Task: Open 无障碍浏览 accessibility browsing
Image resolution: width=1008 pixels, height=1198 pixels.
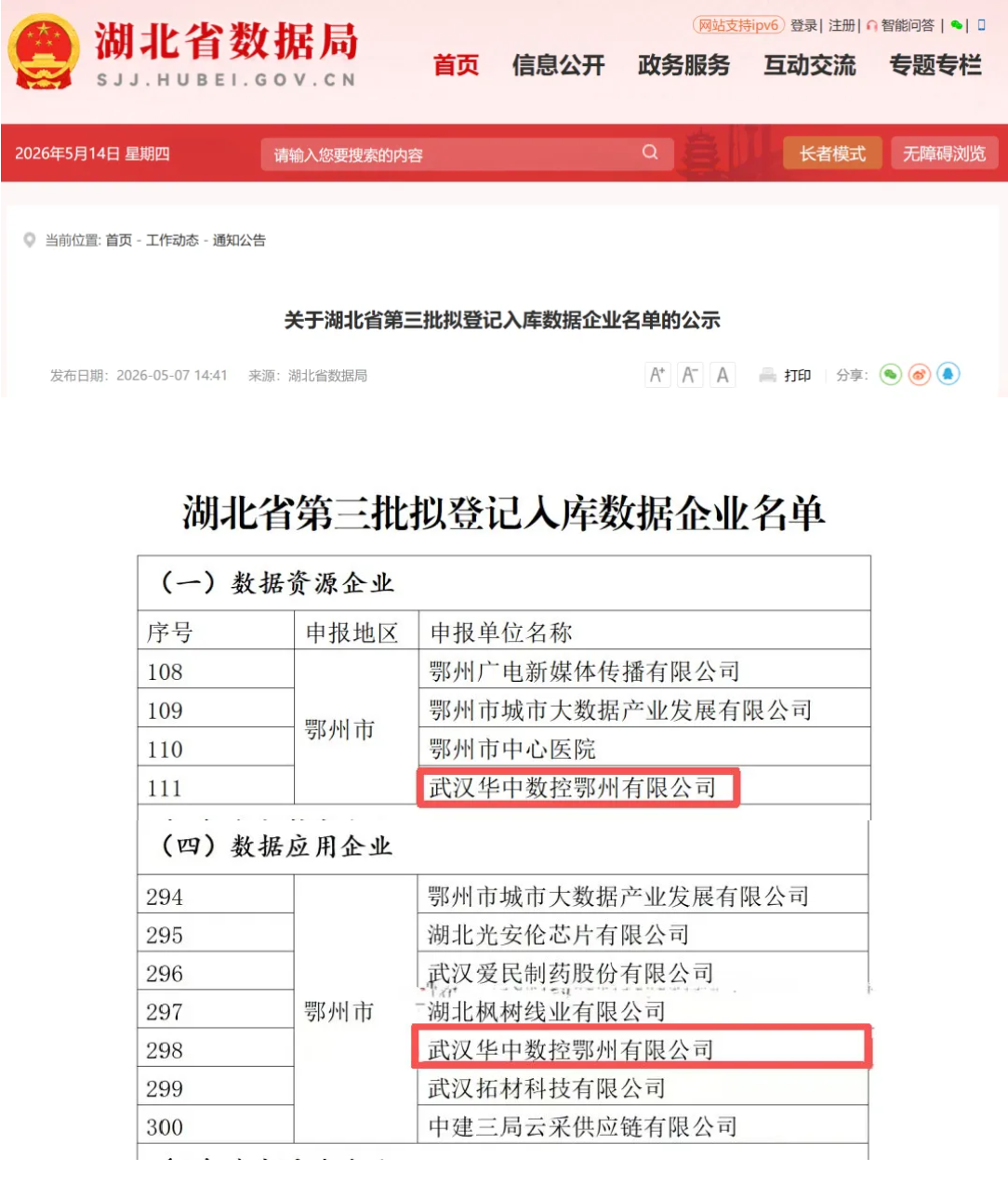Action: click(x=944, y=153)
